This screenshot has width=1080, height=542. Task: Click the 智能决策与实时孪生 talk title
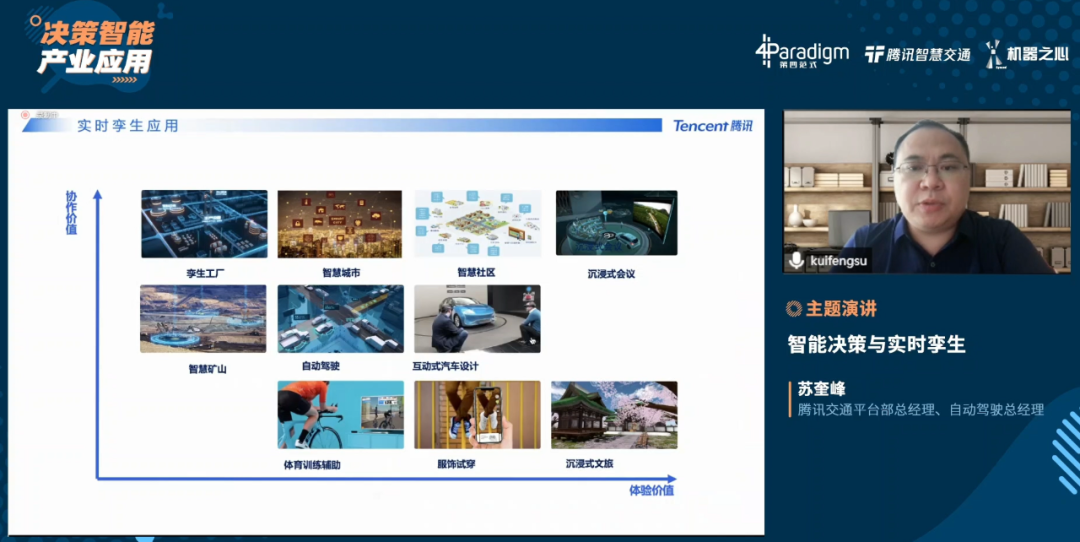[877, 345]
